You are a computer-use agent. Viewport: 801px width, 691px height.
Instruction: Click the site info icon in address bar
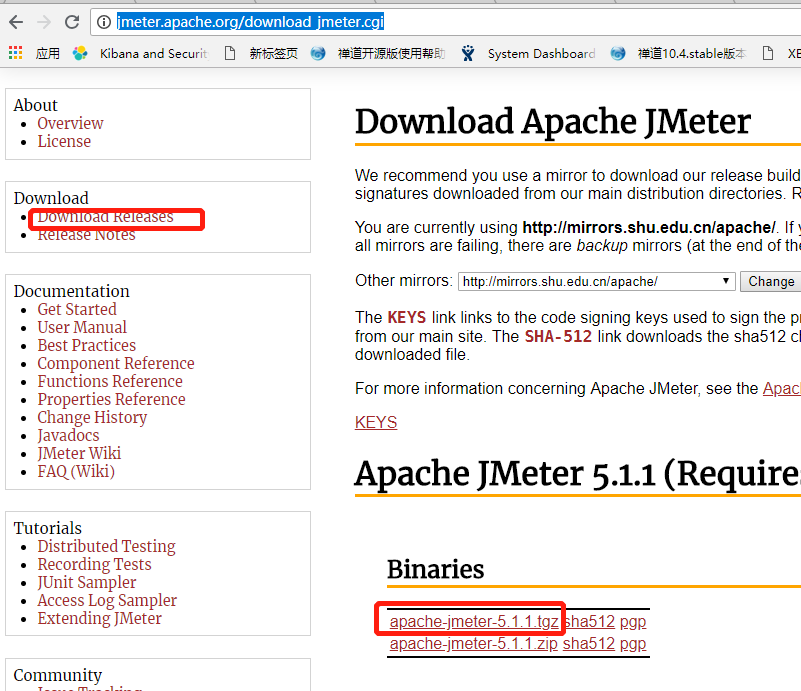point(104,22)
